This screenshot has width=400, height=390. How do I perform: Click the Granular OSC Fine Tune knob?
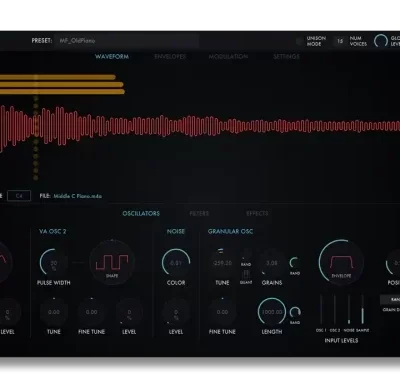coord(222,312)
